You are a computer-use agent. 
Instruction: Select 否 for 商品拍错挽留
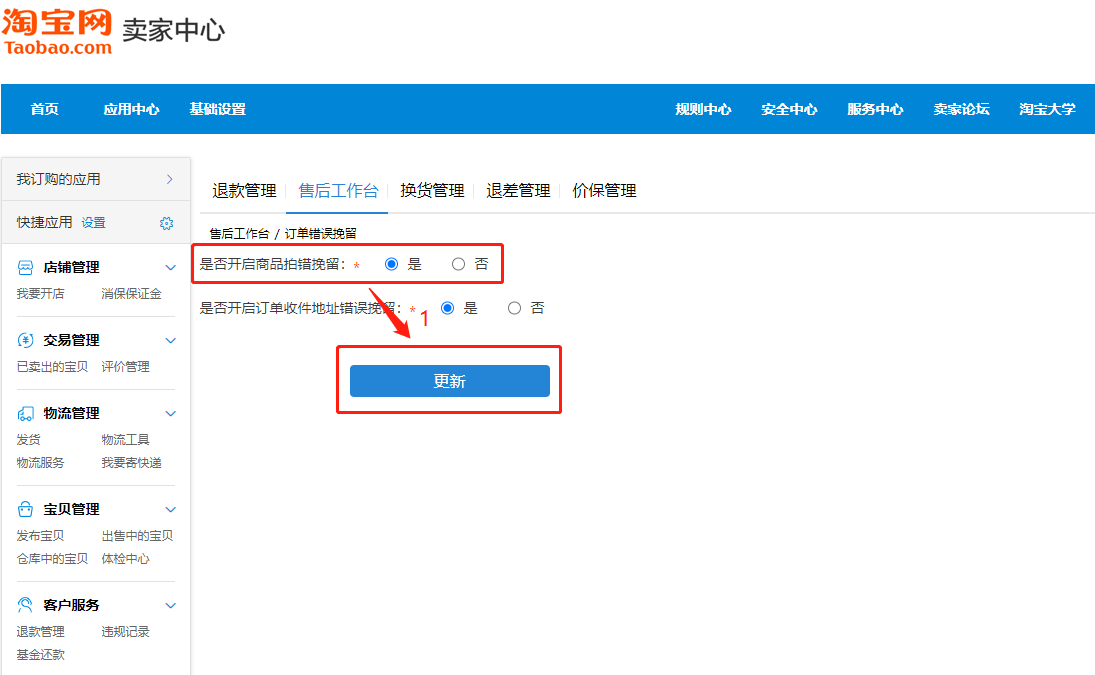coord(459,265)
